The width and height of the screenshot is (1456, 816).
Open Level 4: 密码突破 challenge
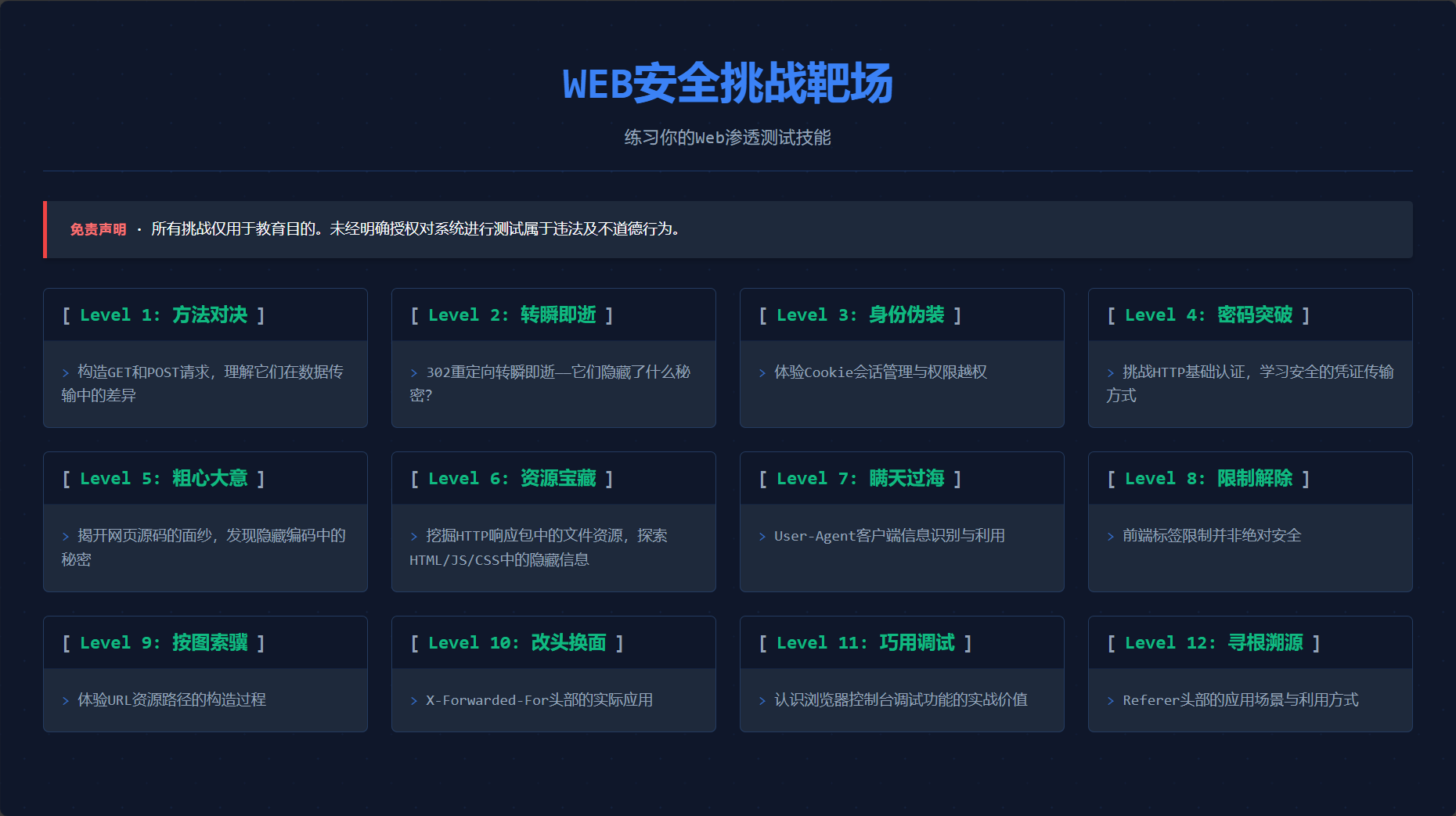click(1250, 358)
